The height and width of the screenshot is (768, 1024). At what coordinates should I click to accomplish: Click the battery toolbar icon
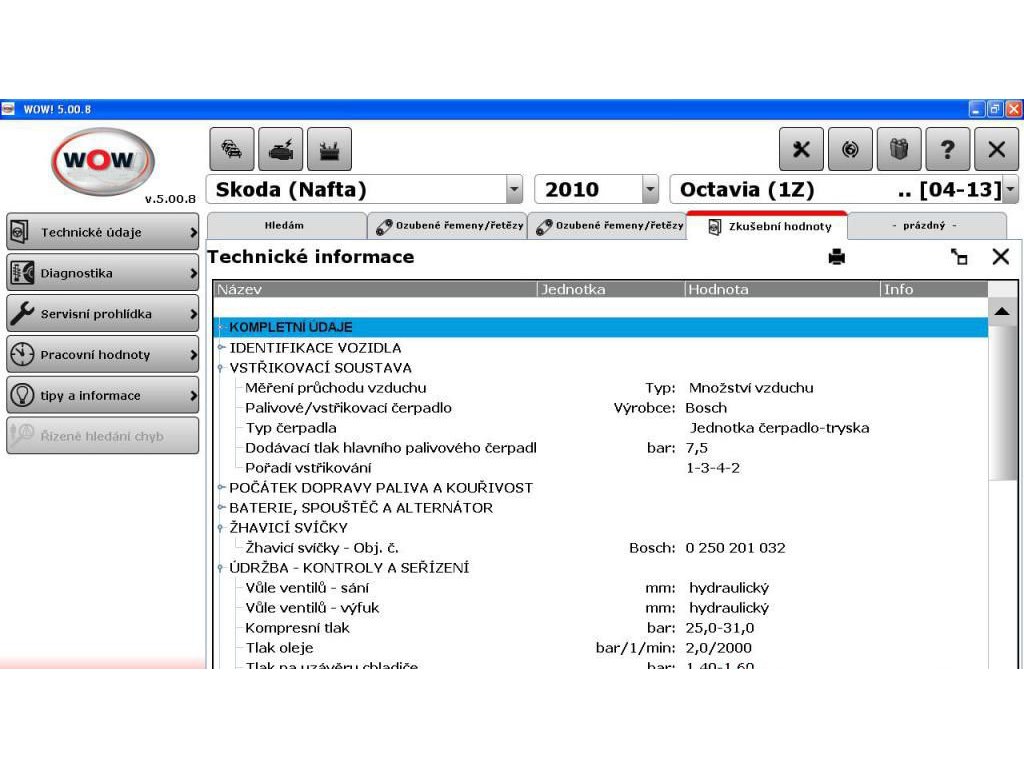coord(330,150)
